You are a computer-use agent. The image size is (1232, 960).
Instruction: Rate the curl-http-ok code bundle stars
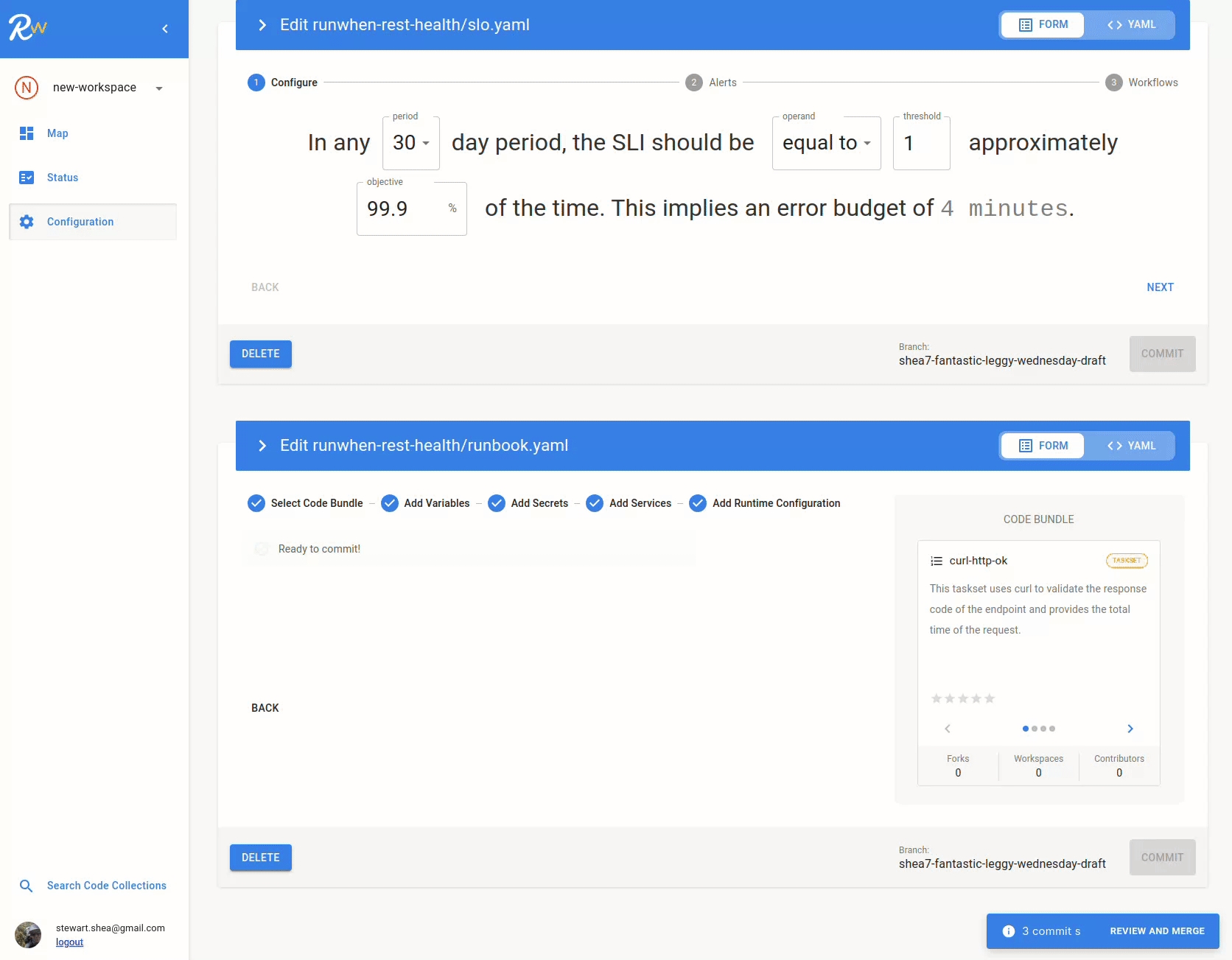pos(963,698)
